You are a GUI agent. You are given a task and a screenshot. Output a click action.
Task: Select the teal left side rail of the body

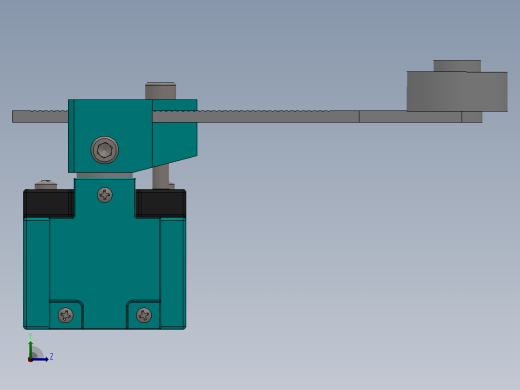(37, 273)
